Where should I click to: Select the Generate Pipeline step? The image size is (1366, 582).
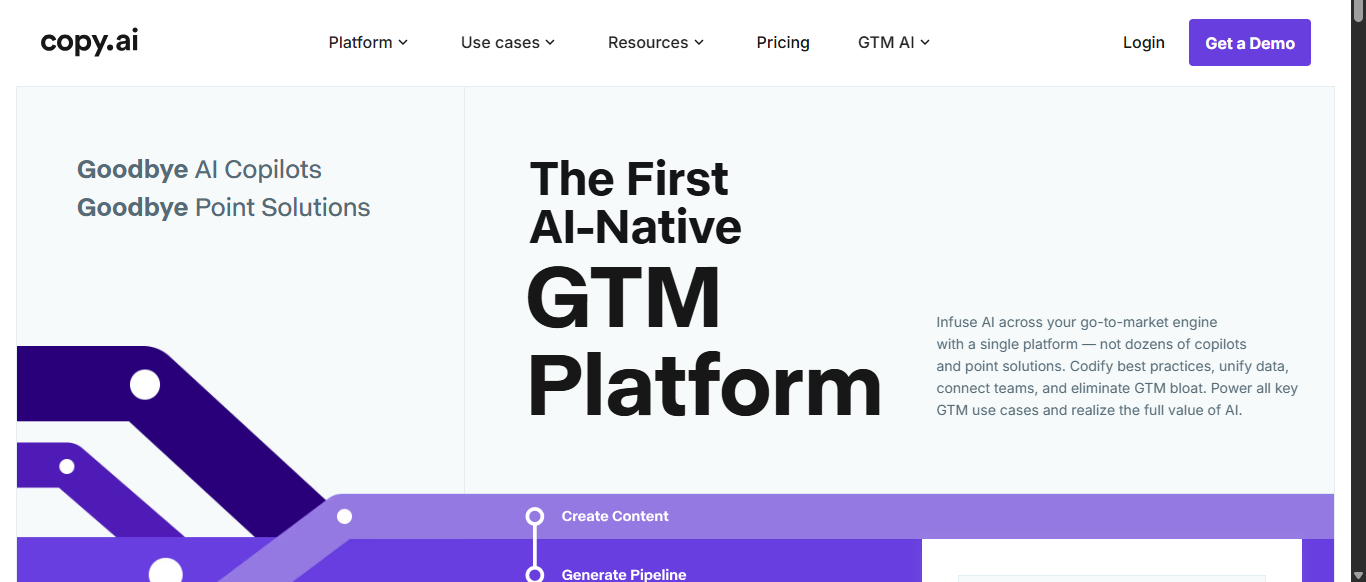(624, 574)
